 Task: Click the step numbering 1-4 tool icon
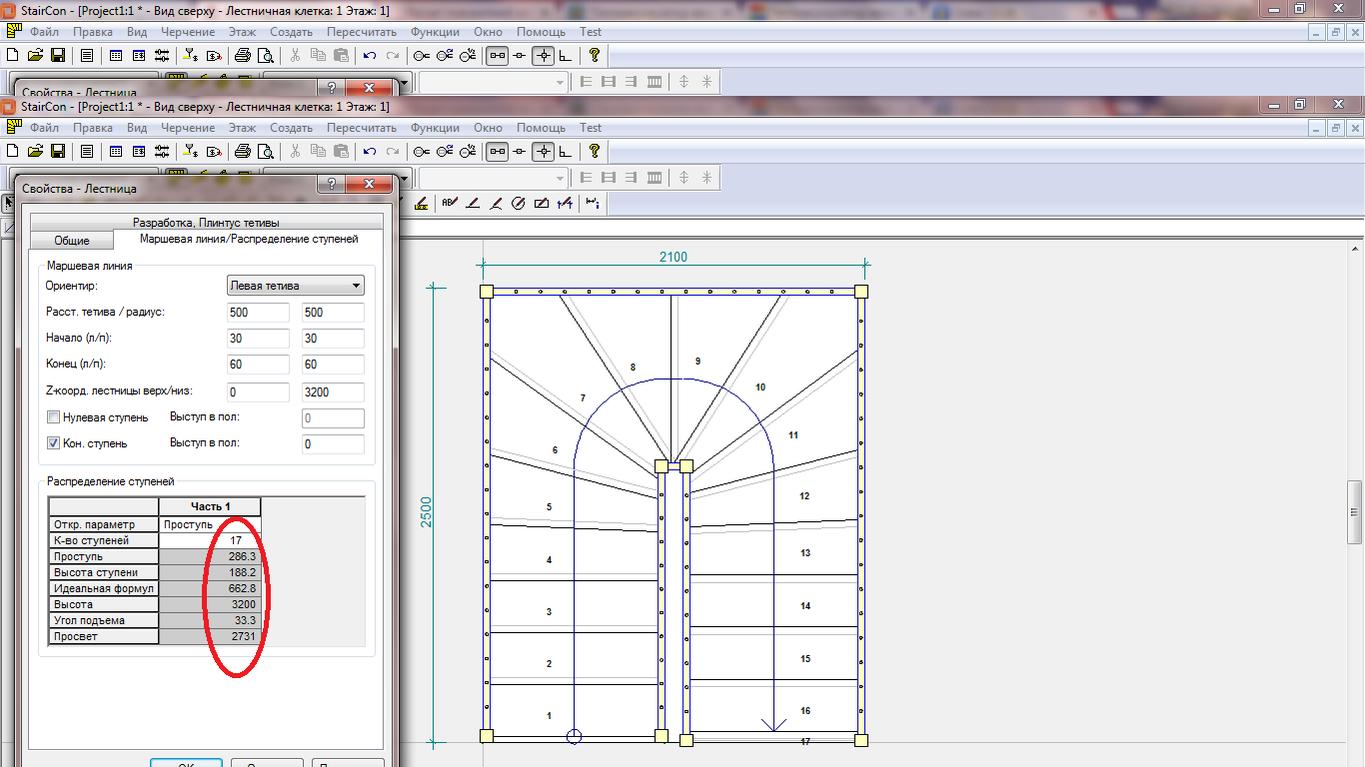[565, 203]
